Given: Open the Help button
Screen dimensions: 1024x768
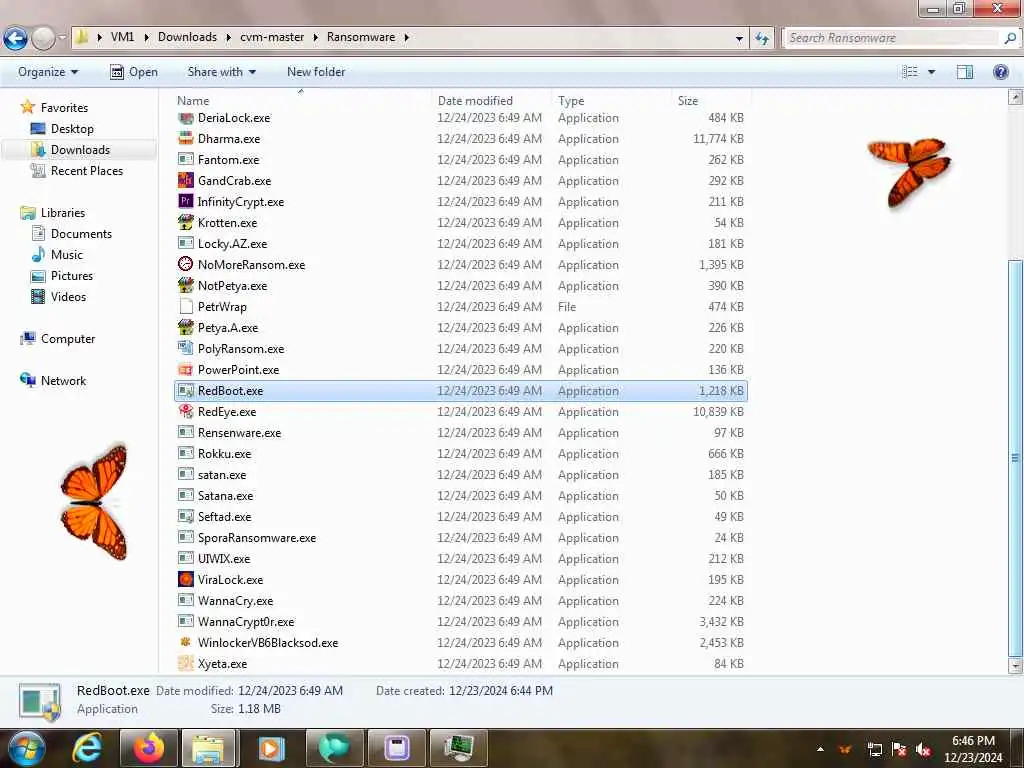Looking at the screenshot, I should (x=1000, y=72).
